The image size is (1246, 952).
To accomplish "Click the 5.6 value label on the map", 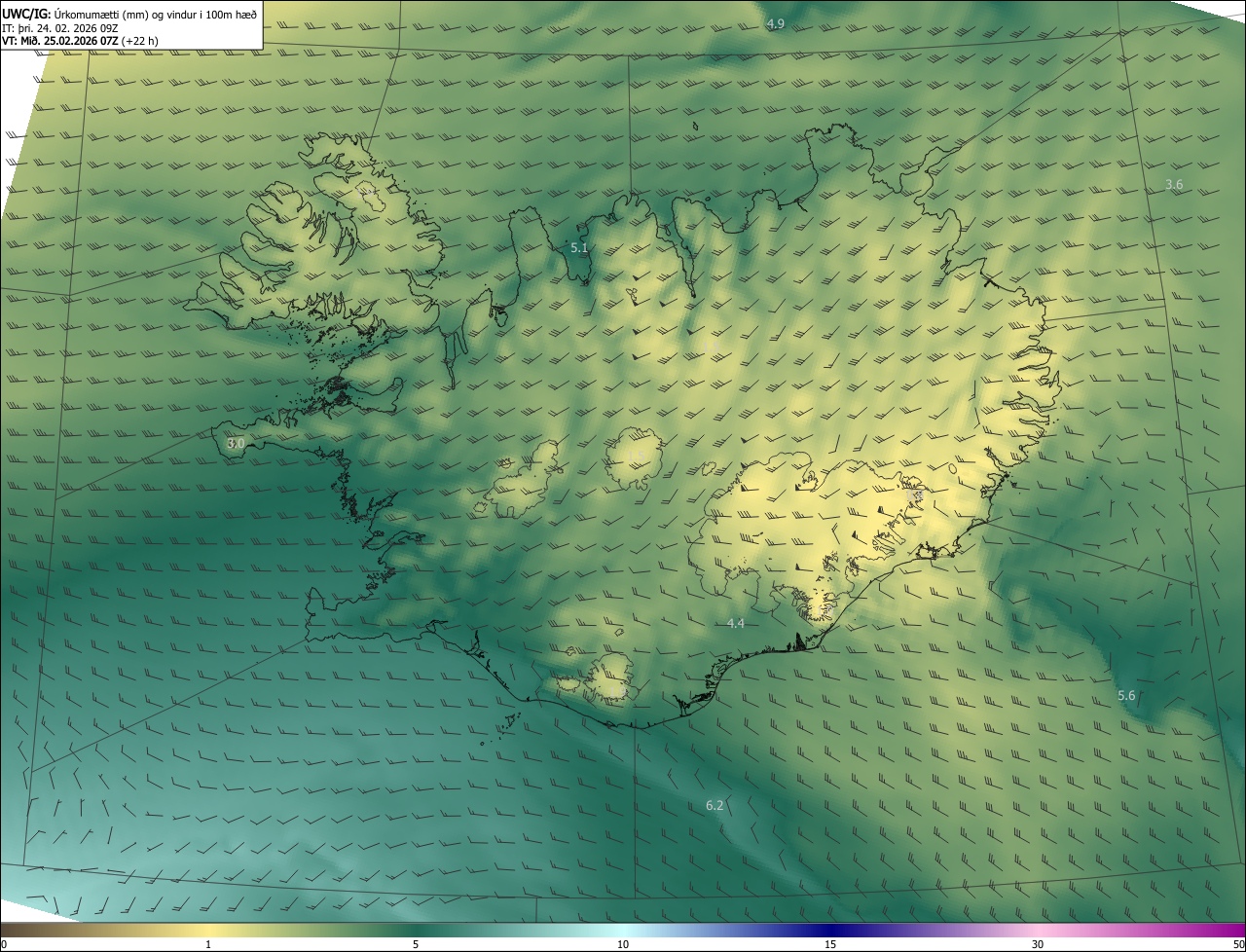I will click(1126, 695).
